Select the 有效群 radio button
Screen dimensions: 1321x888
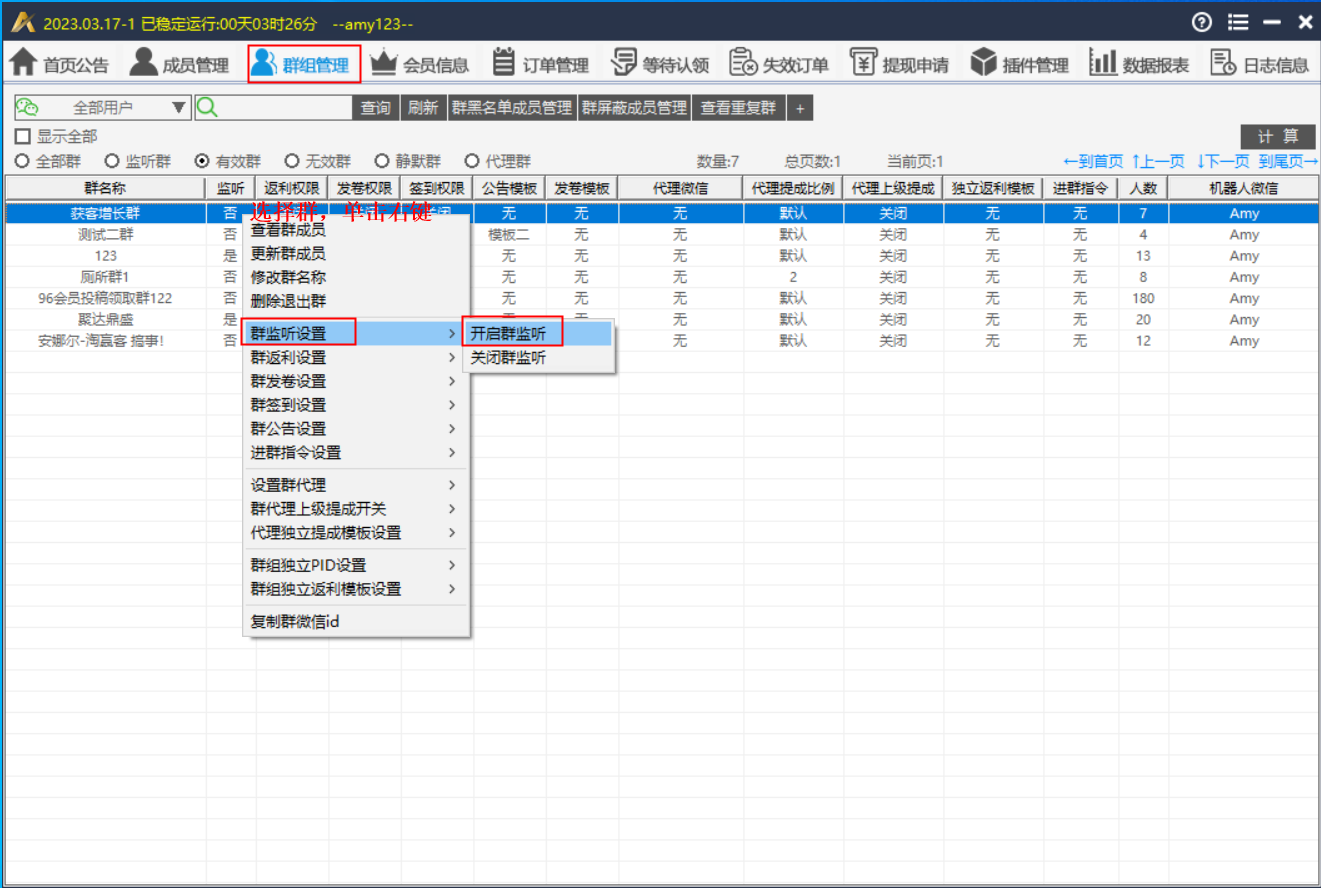(201, 161)
